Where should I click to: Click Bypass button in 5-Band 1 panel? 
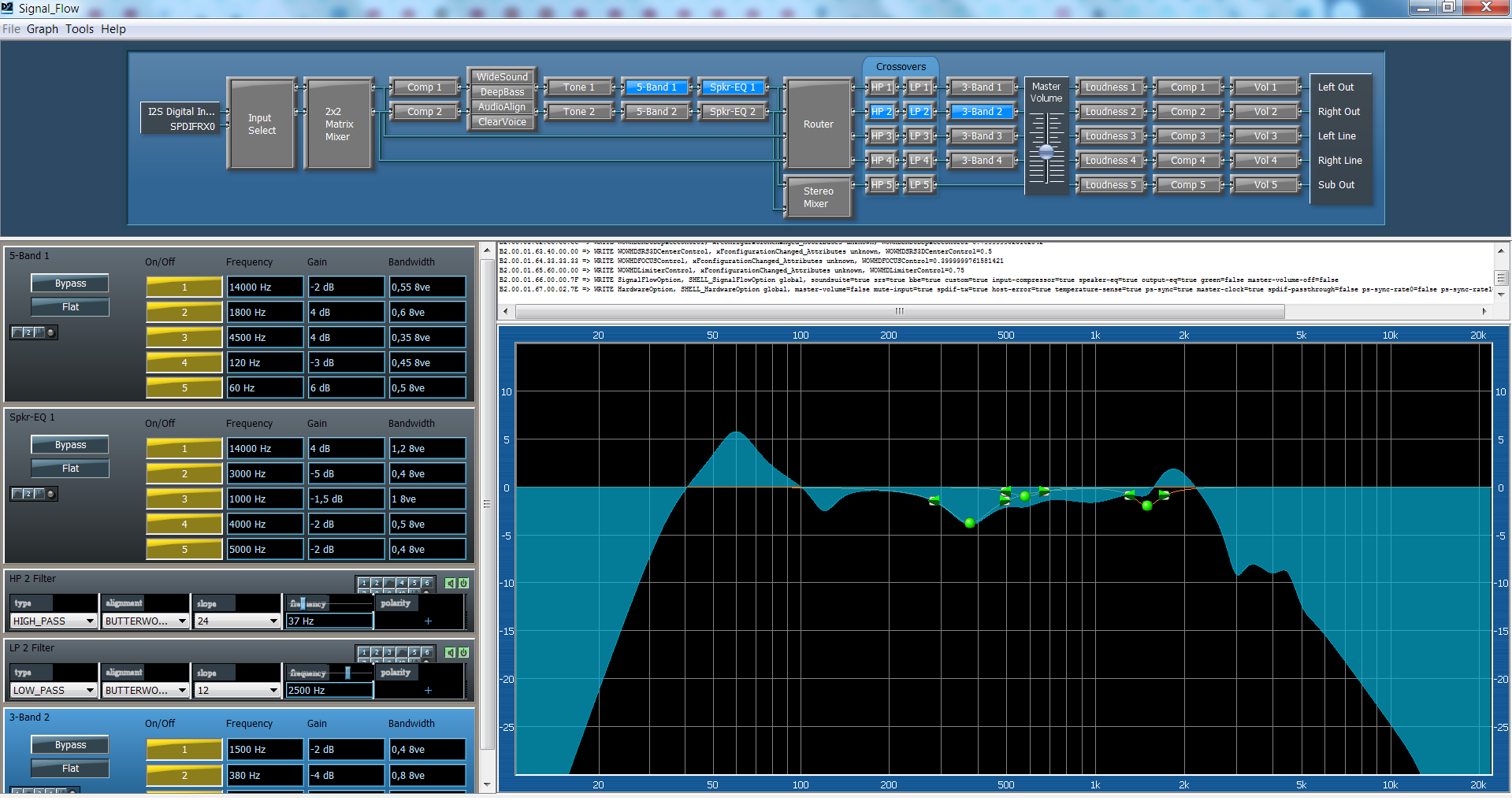point(70,284)
